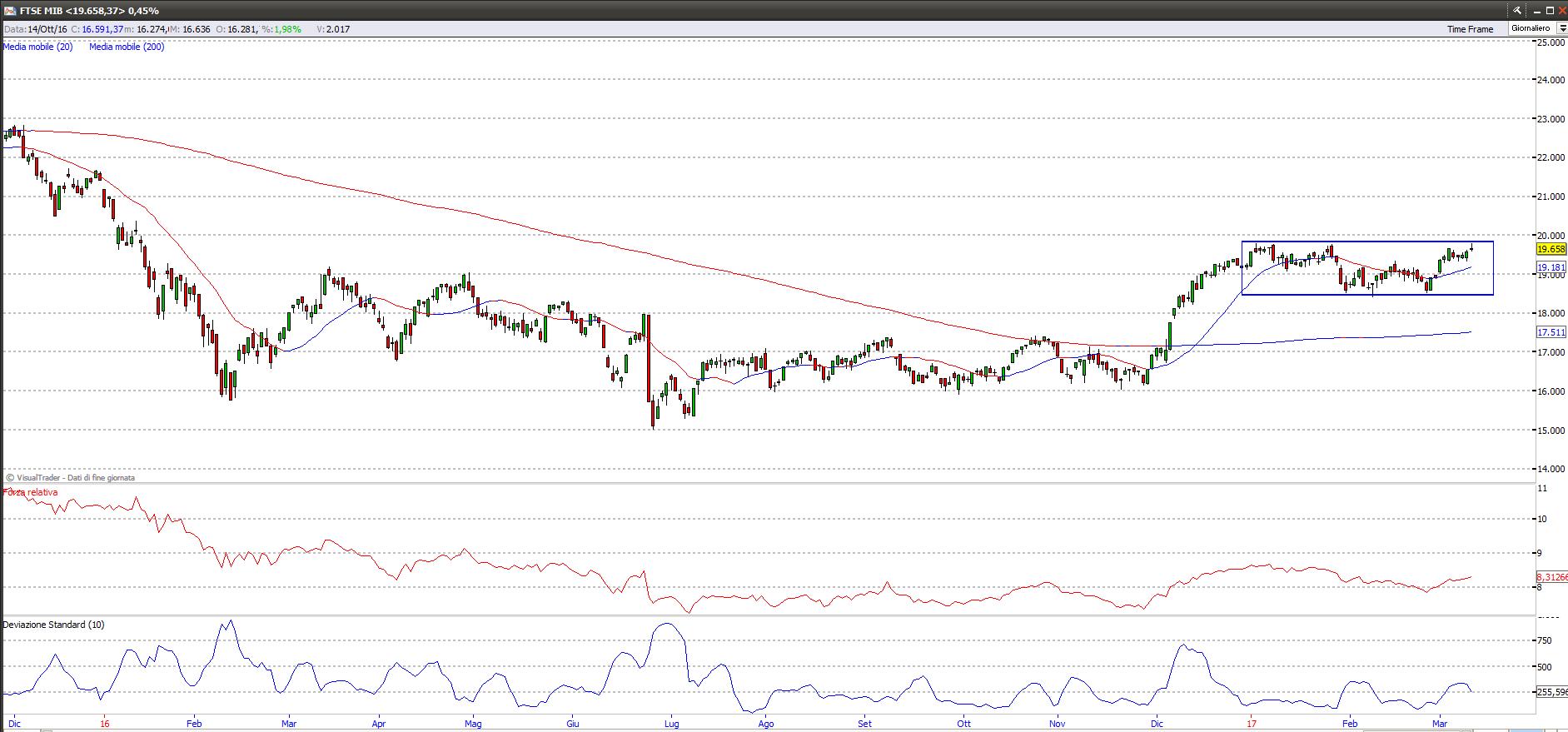Click the 25.000 price scale label
This screenshot has width=1568, height=732.
[x=1551, y=42]
